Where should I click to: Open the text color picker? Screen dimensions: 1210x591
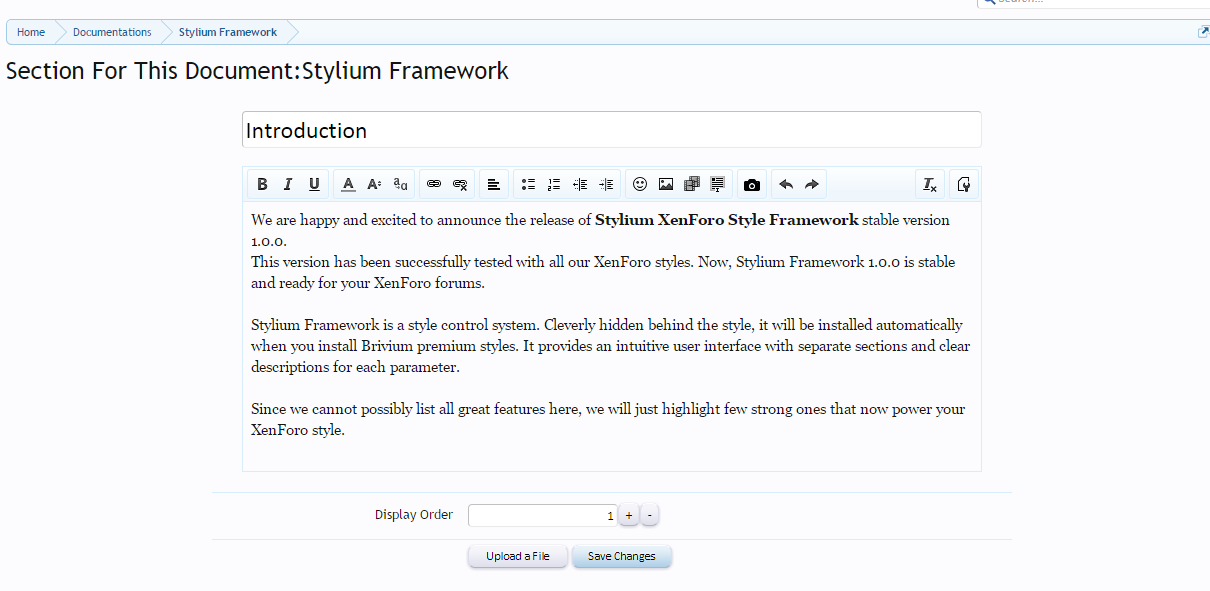[348, 184]
